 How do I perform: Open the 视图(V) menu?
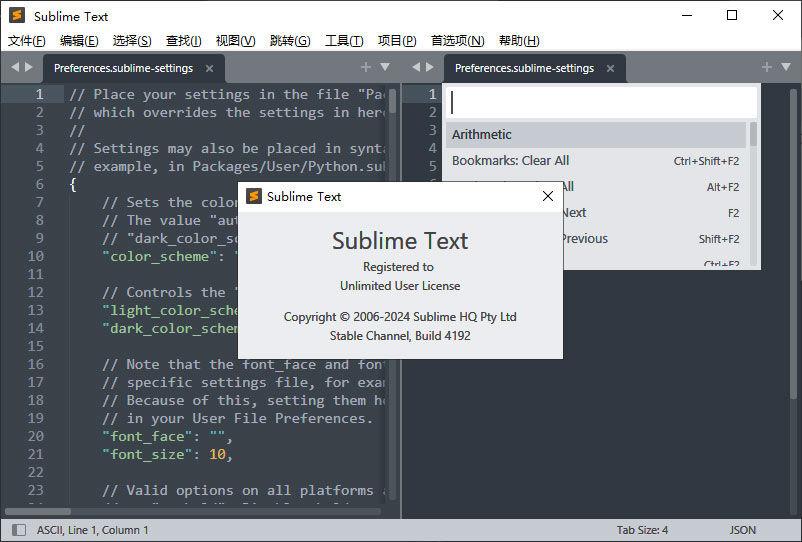tap(235, 40)
